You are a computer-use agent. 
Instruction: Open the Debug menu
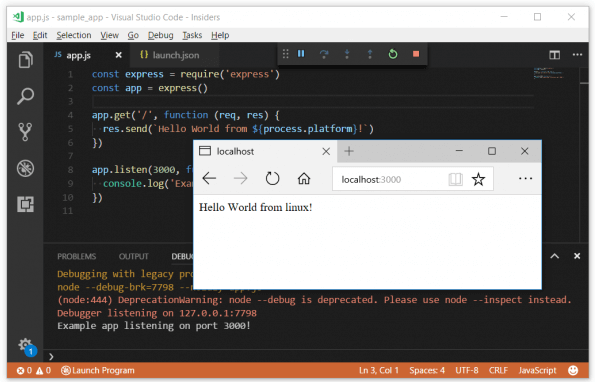(x=161, y=35)
